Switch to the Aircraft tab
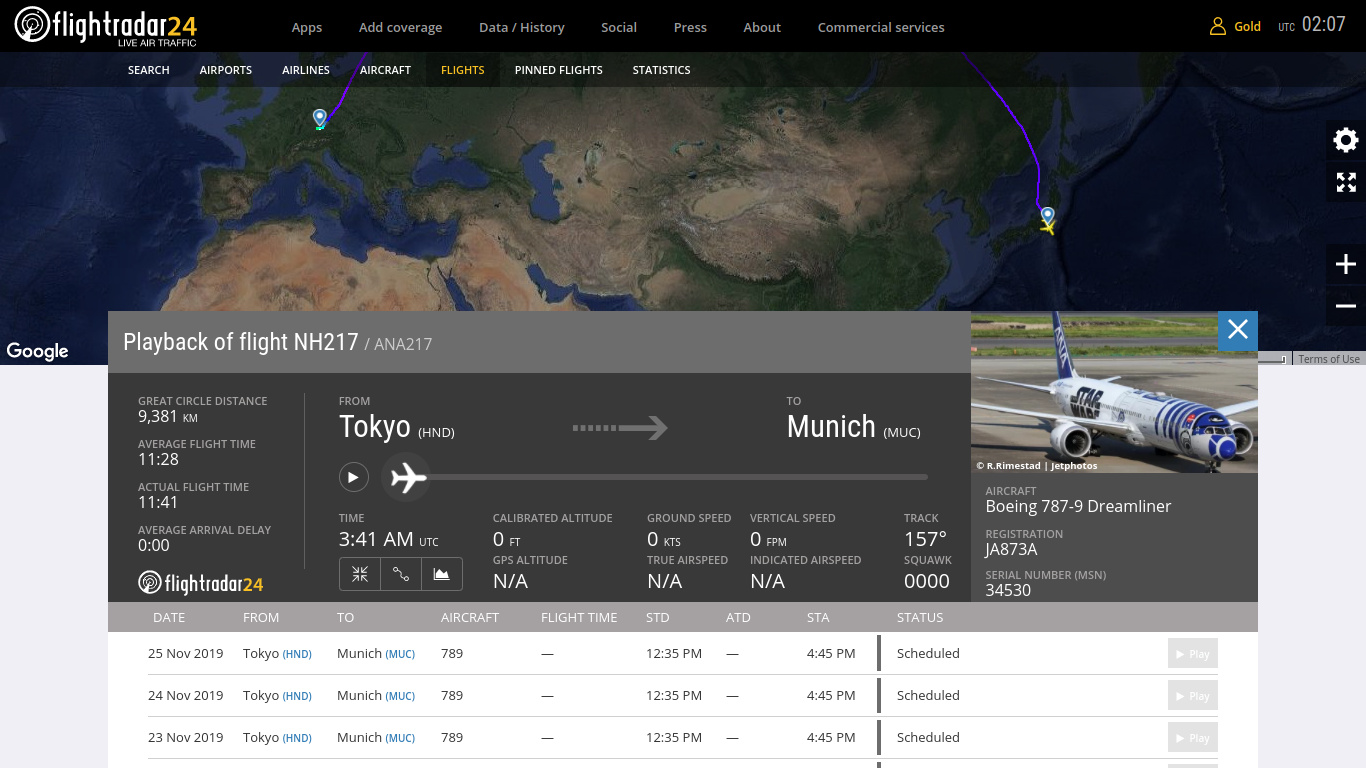 click(385, 70)
